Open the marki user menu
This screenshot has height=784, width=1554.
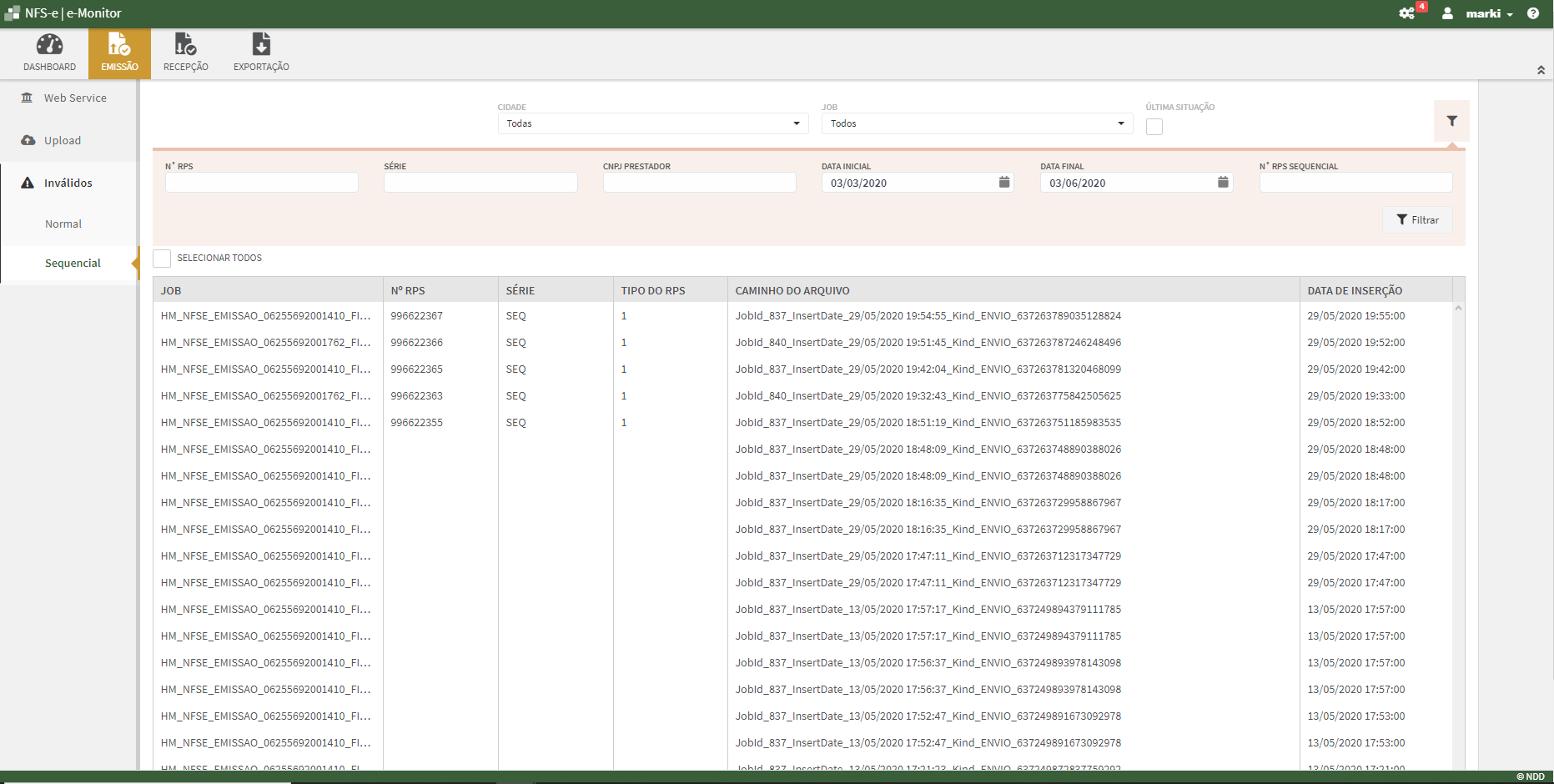click(1483, 13)
